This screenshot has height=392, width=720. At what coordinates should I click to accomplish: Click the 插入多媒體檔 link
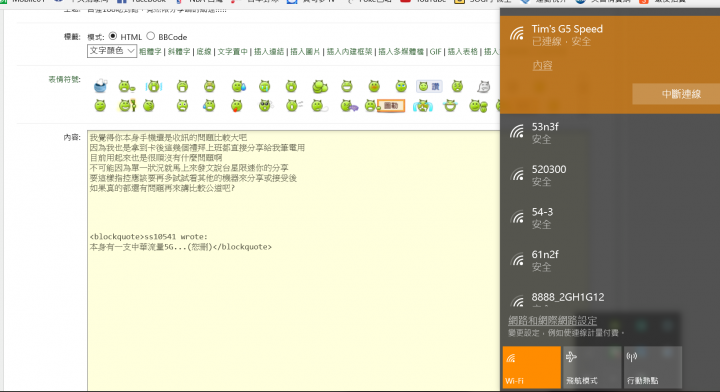point(401,52)
